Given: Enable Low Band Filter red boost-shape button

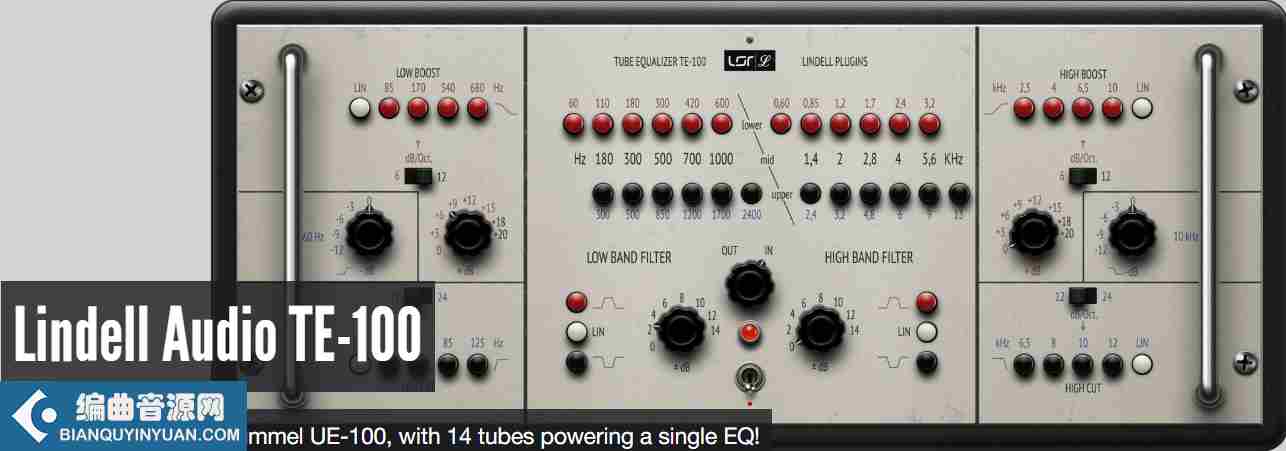Looking at the screenshot, I should tap(577, 301).
